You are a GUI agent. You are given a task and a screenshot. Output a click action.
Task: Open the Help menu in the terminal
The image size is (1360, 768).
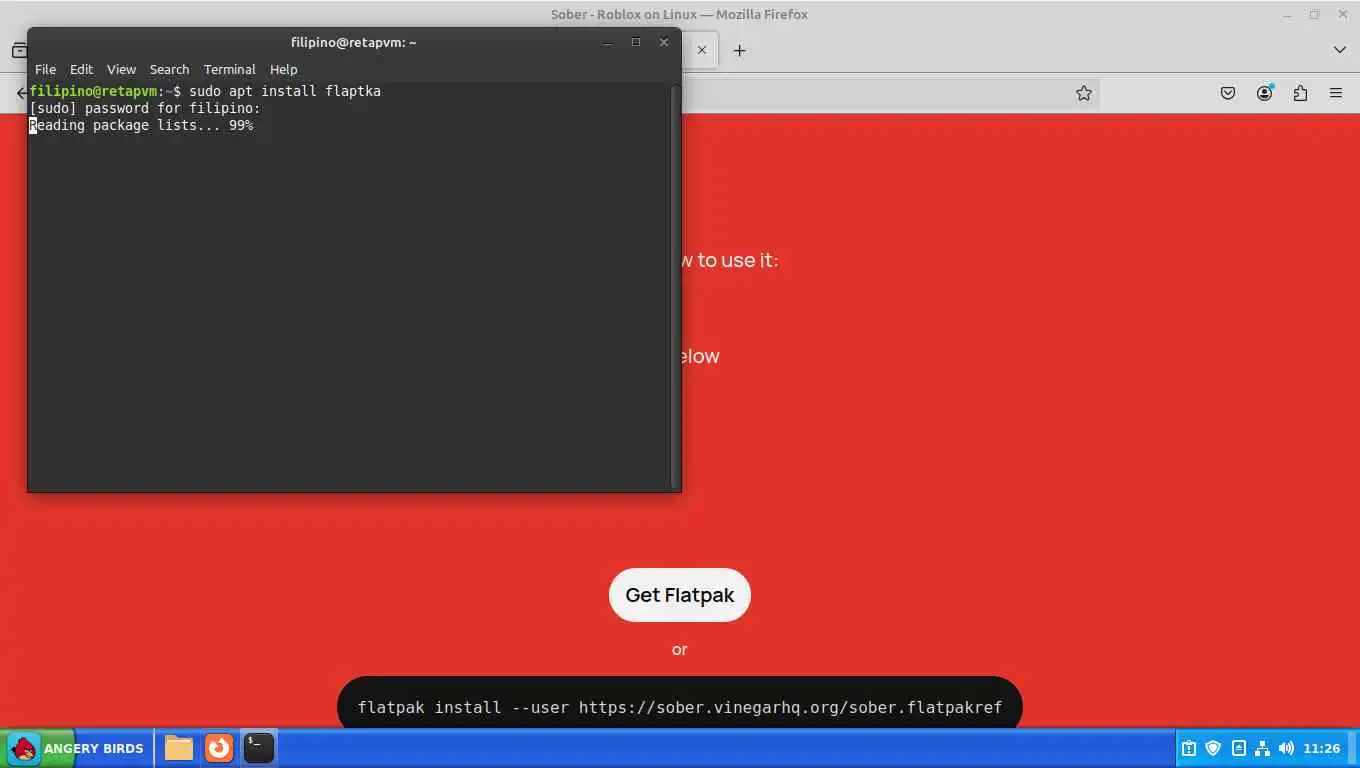pyautogui.click(x=283, y=69)
